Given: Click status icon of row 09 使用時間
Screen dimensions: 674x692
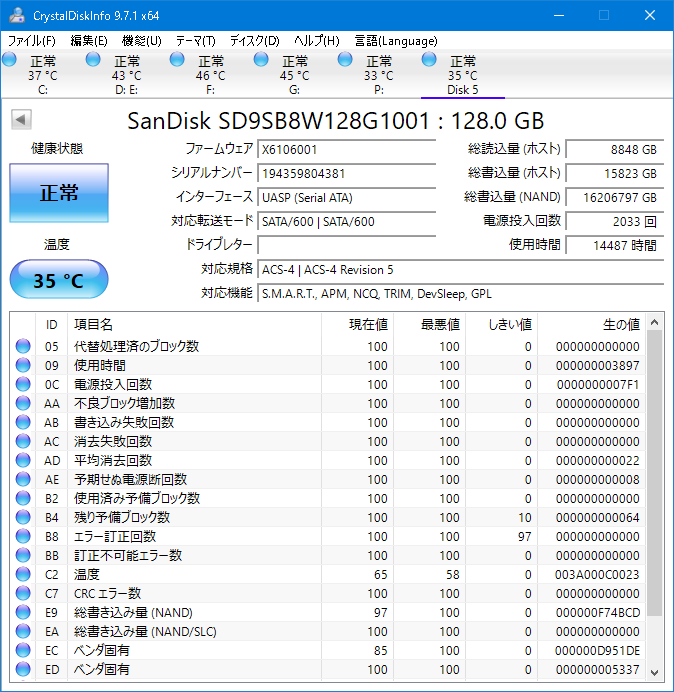Looking at the screenshot, I should point(23,365).
